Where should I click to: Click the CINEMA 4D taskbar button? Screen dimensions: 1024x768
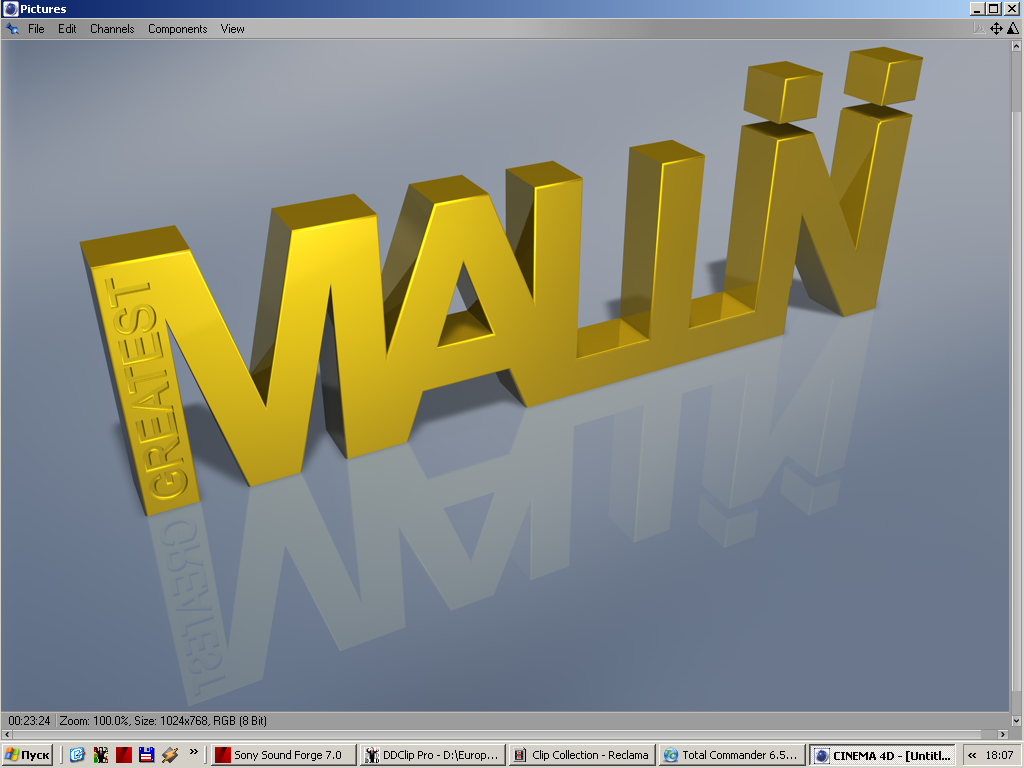[882, 755]
